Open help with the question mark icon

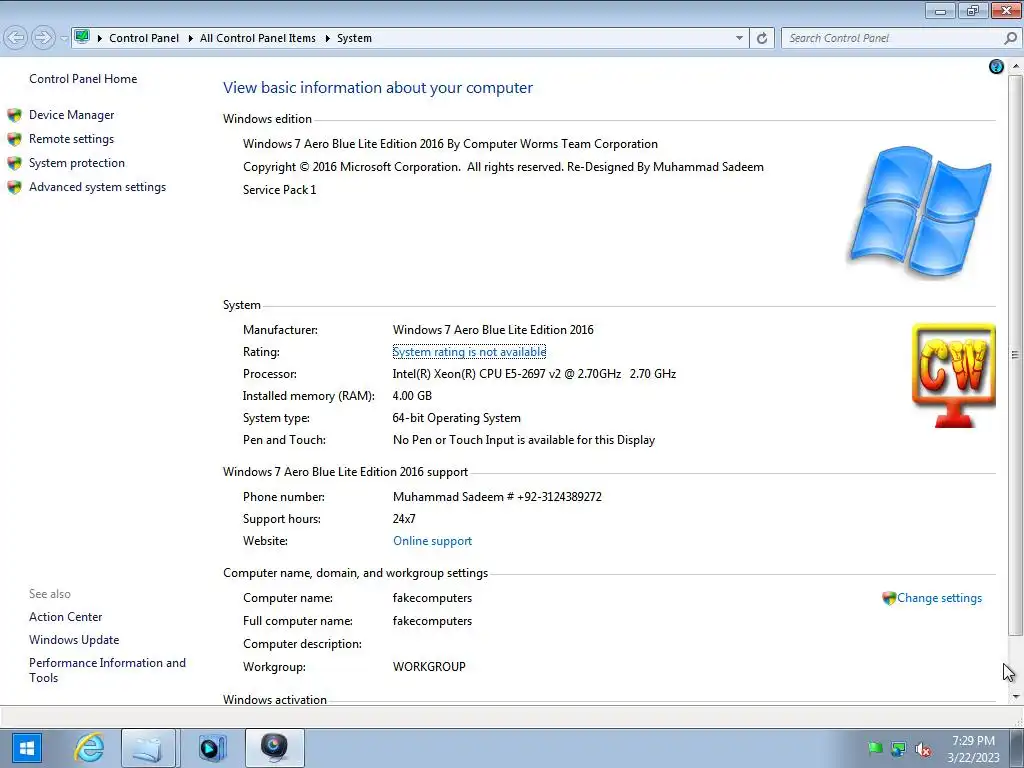[996, 66]
